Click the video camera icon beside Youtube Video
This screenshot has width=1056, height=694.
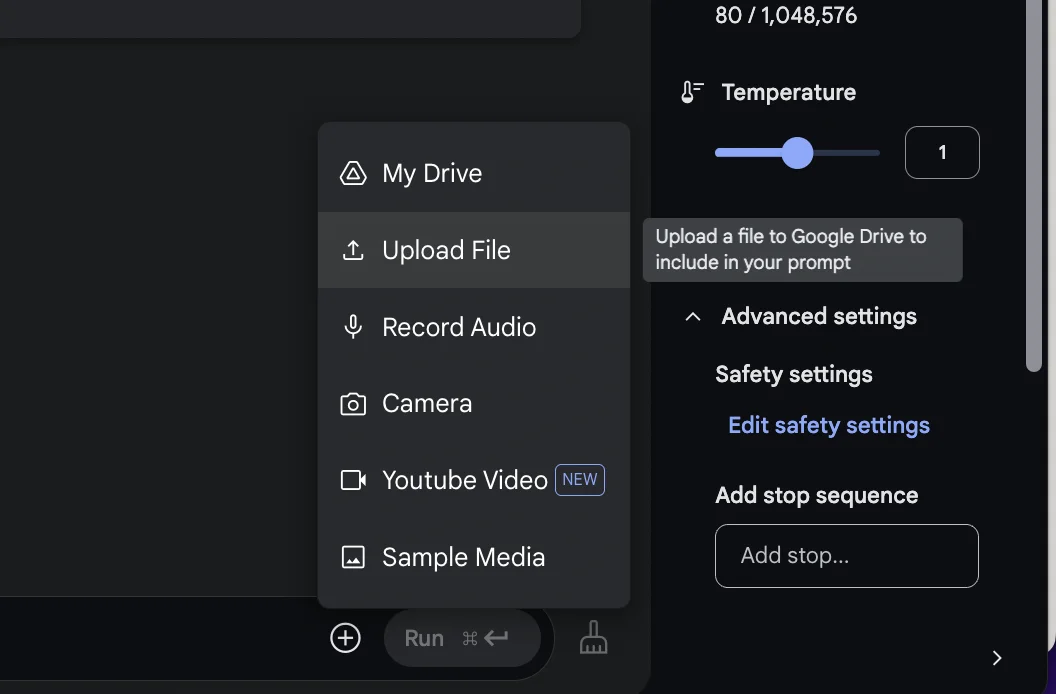coord(353,480)
